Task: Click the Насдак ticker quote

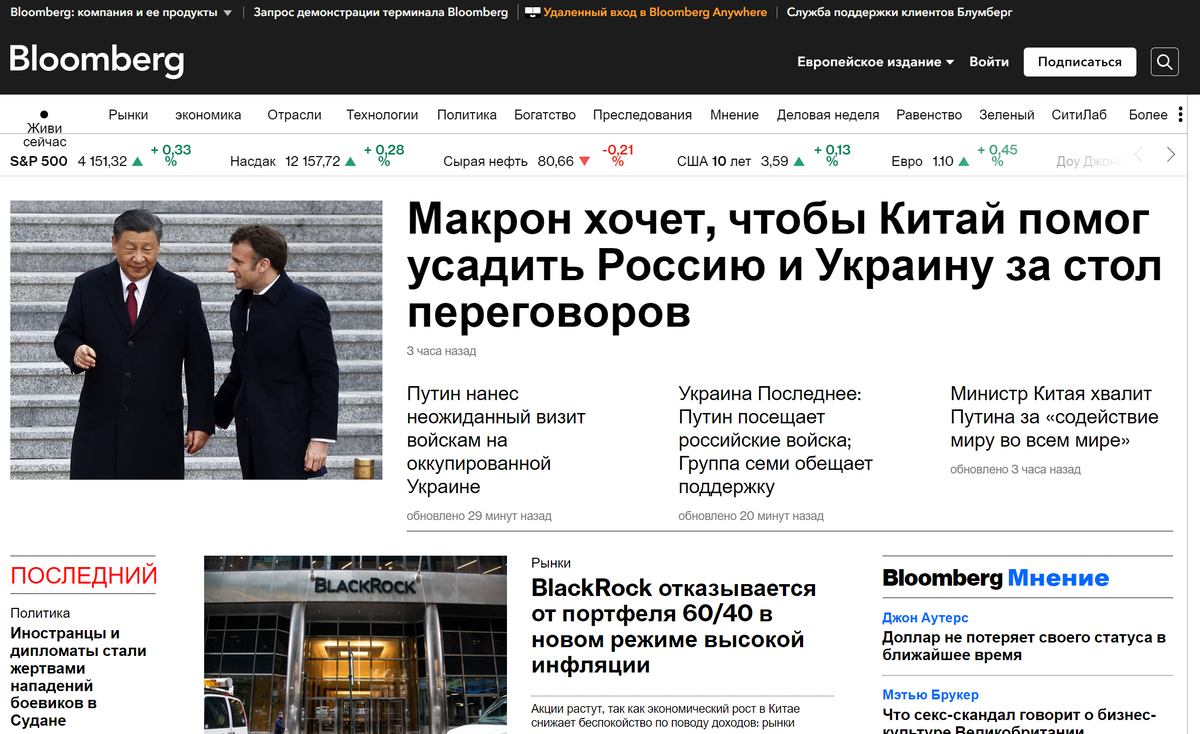Action: (317, 158)
